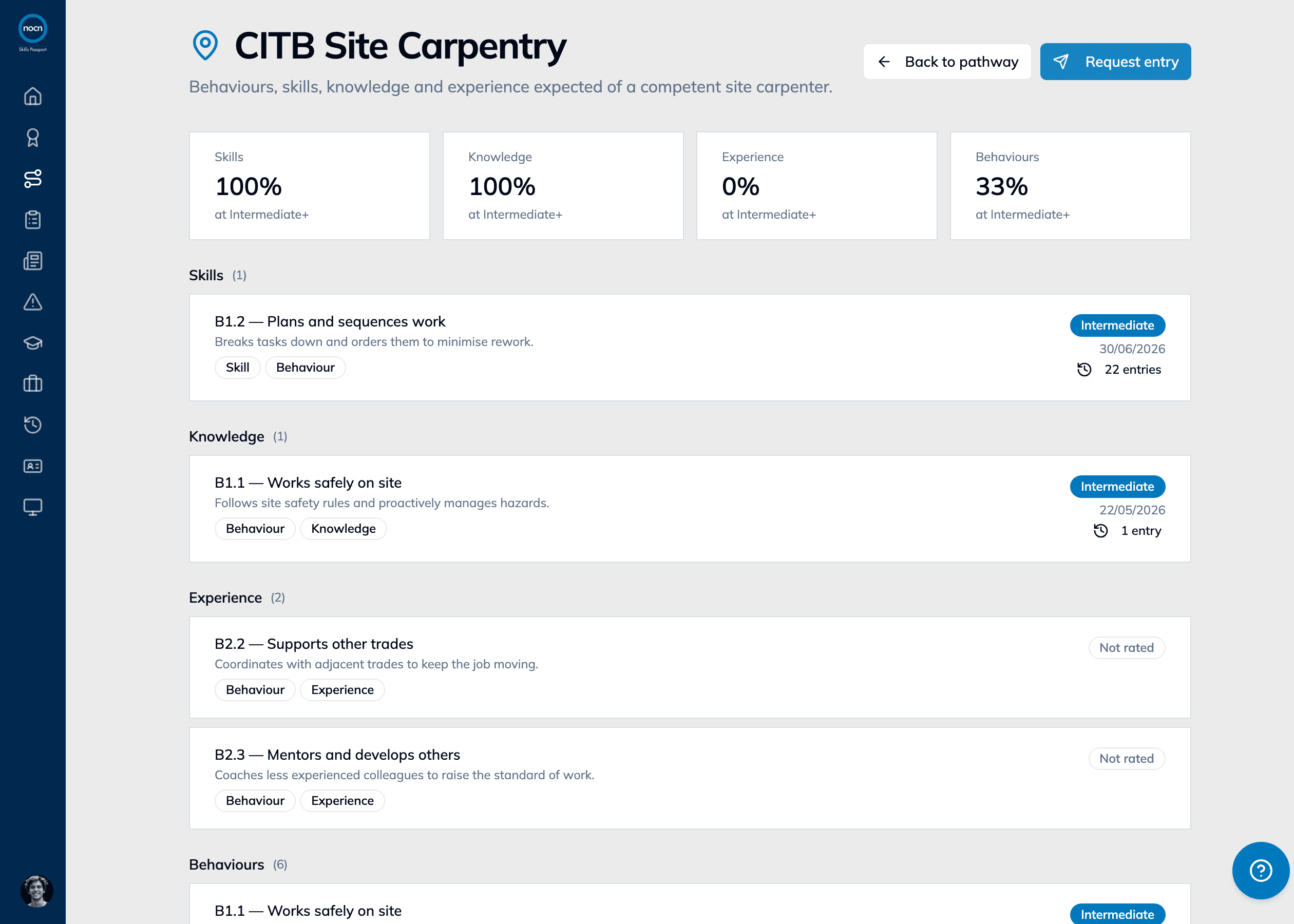Click the Request entry button

click(x=1115, y=62)
